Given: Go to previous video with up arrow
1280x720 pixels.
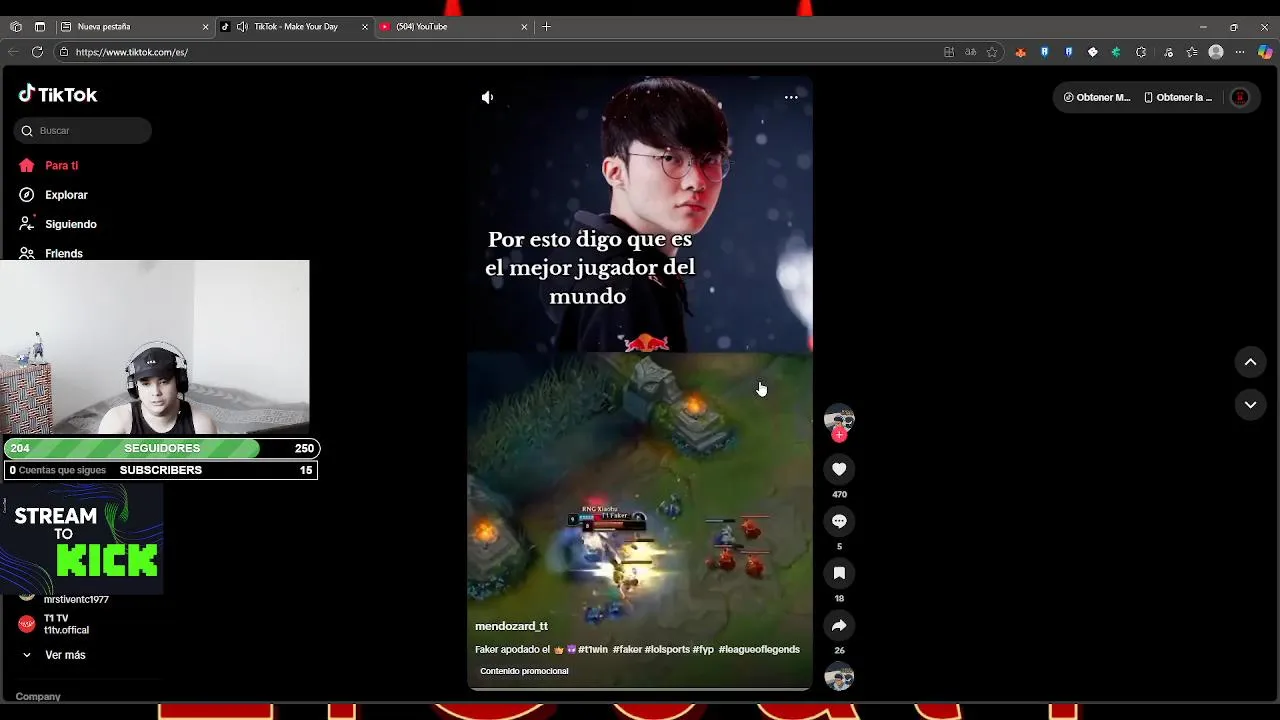Looking at the screenshot, I should [1250, 362].
